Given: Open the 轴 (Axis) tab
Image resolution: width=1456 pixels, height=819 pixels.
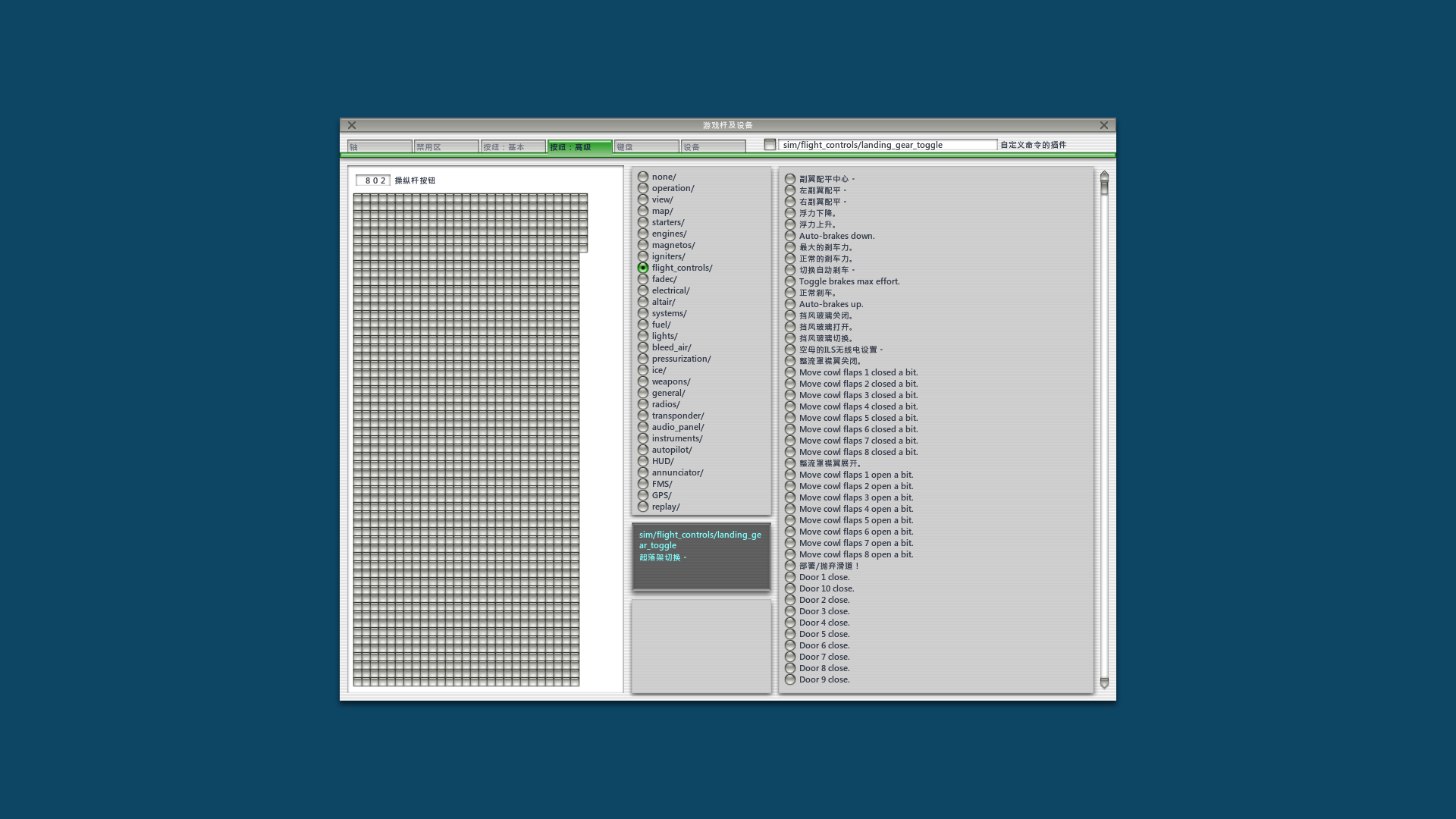Looking at the screenshot, I should coord(380,146).
